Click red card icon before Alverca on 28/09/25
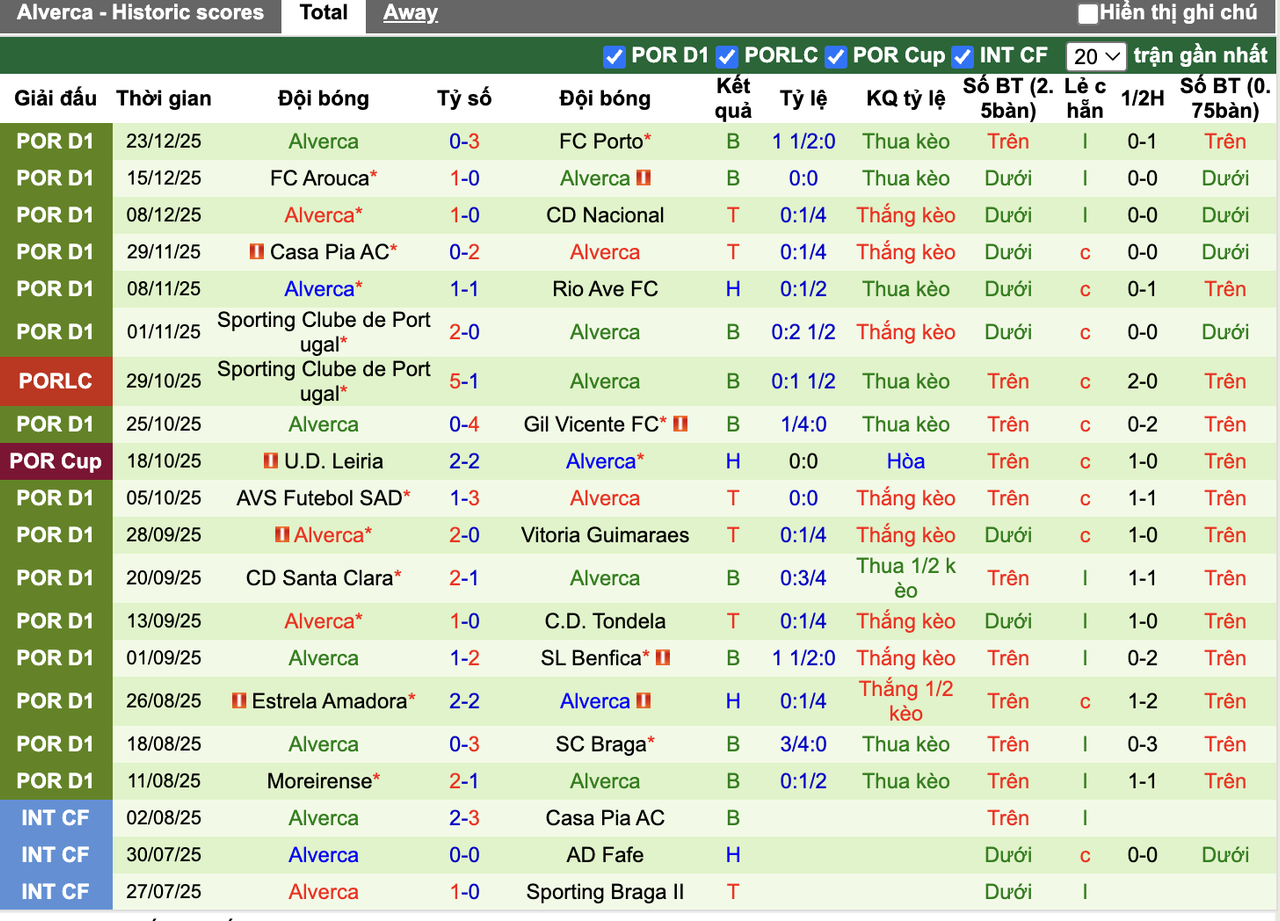Screen dimensions: 1280x921 pos(282,535)
